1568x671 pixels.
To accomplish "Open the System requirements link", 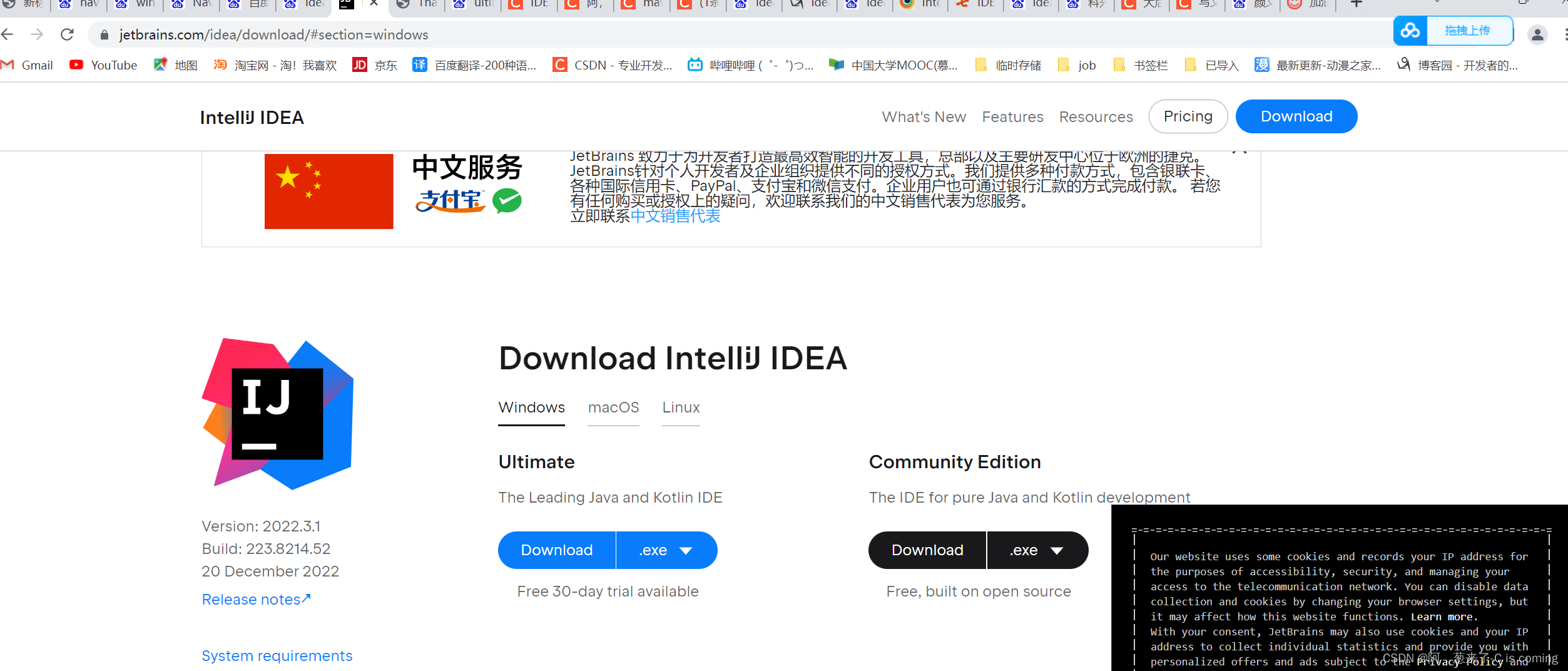I will [x=277, y=656].
